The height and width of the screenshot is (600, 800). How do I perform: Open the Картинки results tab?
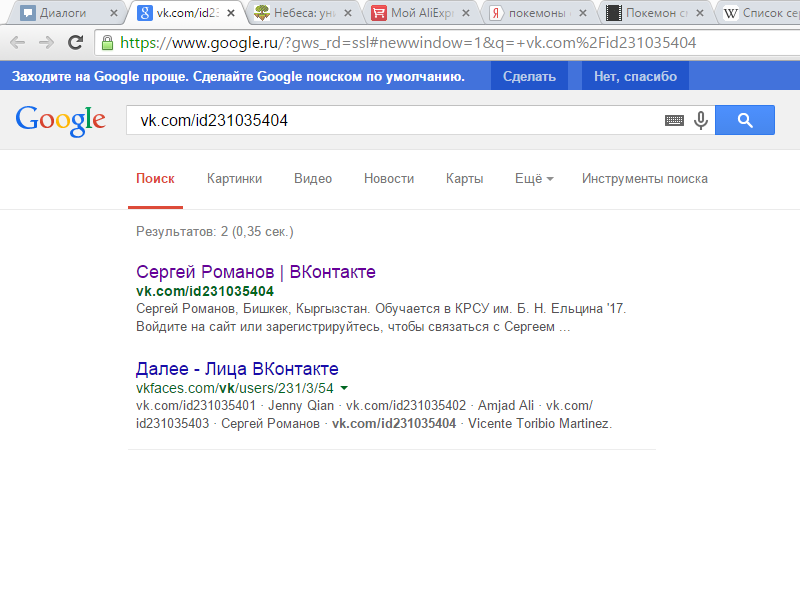pos(234,179)
